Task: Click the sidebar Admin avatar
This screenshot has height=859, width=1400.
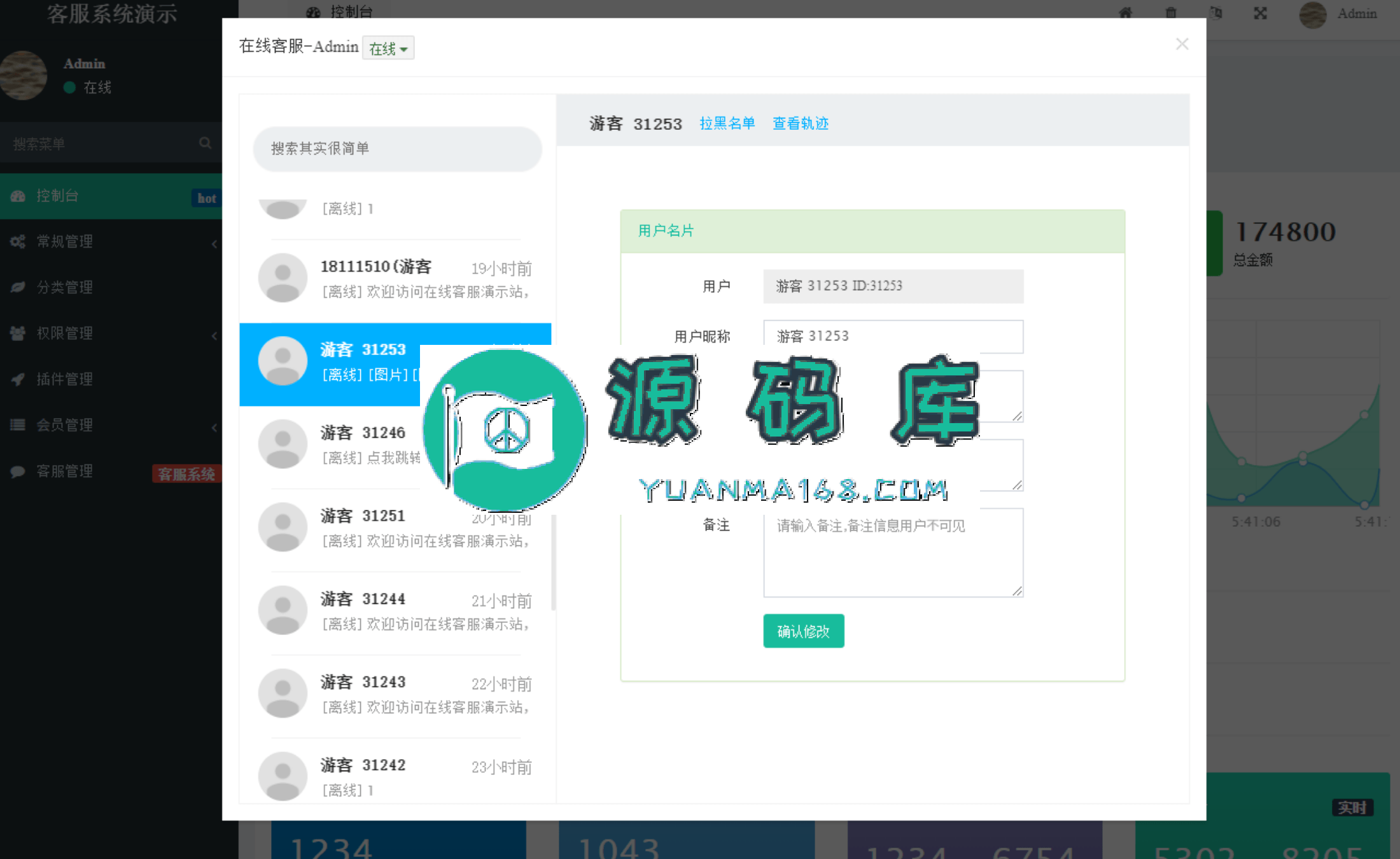Action: [22, 75]
